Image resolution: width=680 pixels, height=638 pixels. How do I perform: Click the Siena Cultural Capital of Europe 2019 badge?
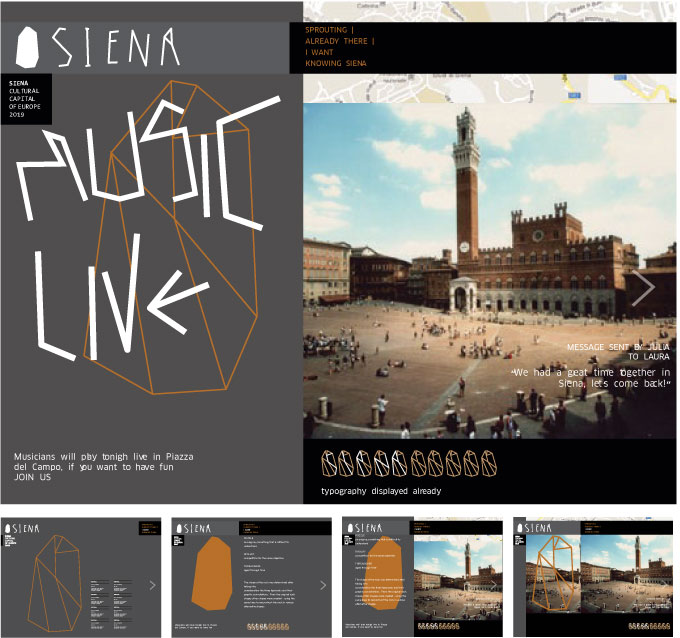[26, 99]
